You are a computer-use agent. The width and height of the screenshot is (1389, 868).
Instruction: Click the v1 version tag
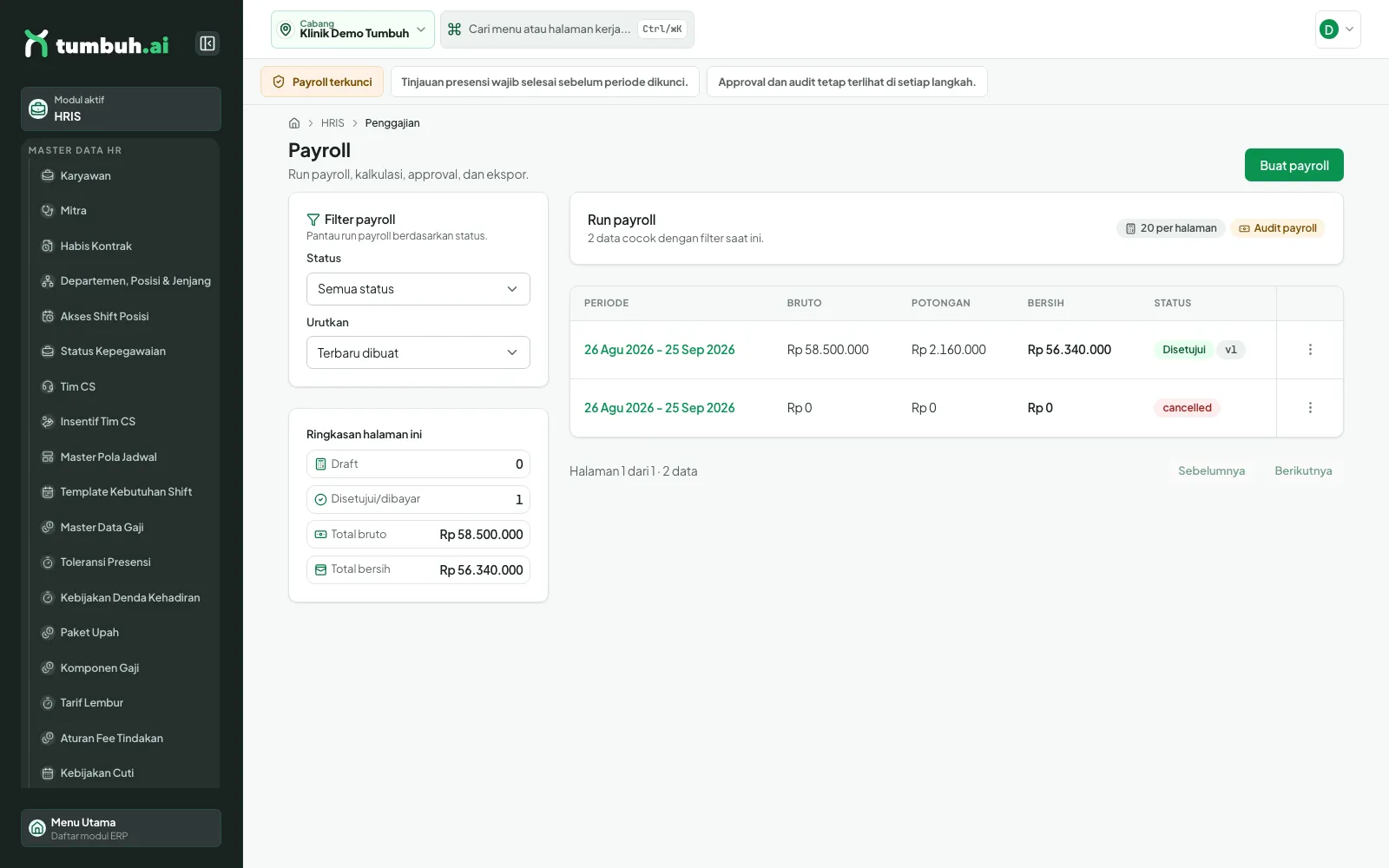[x=1231, y=350]
